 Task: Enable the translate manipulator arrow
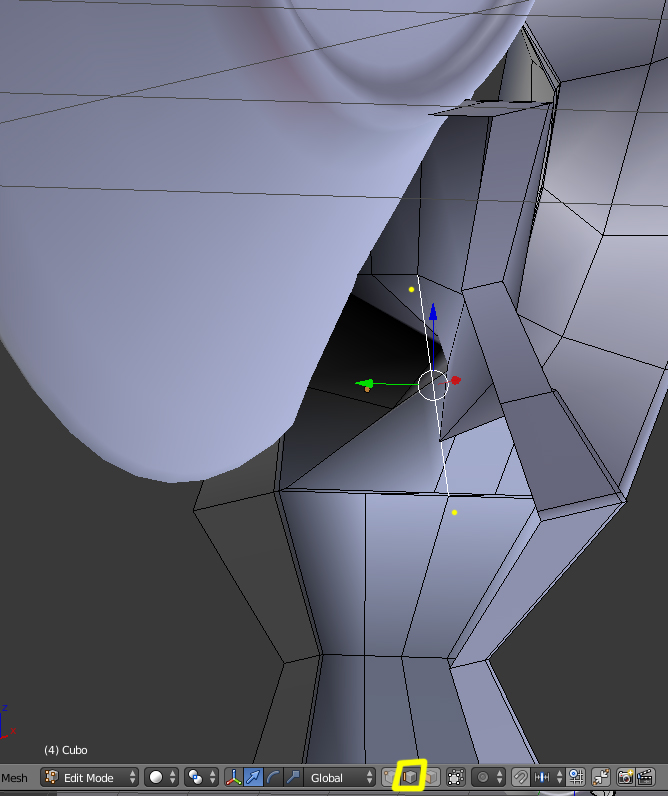253,777
